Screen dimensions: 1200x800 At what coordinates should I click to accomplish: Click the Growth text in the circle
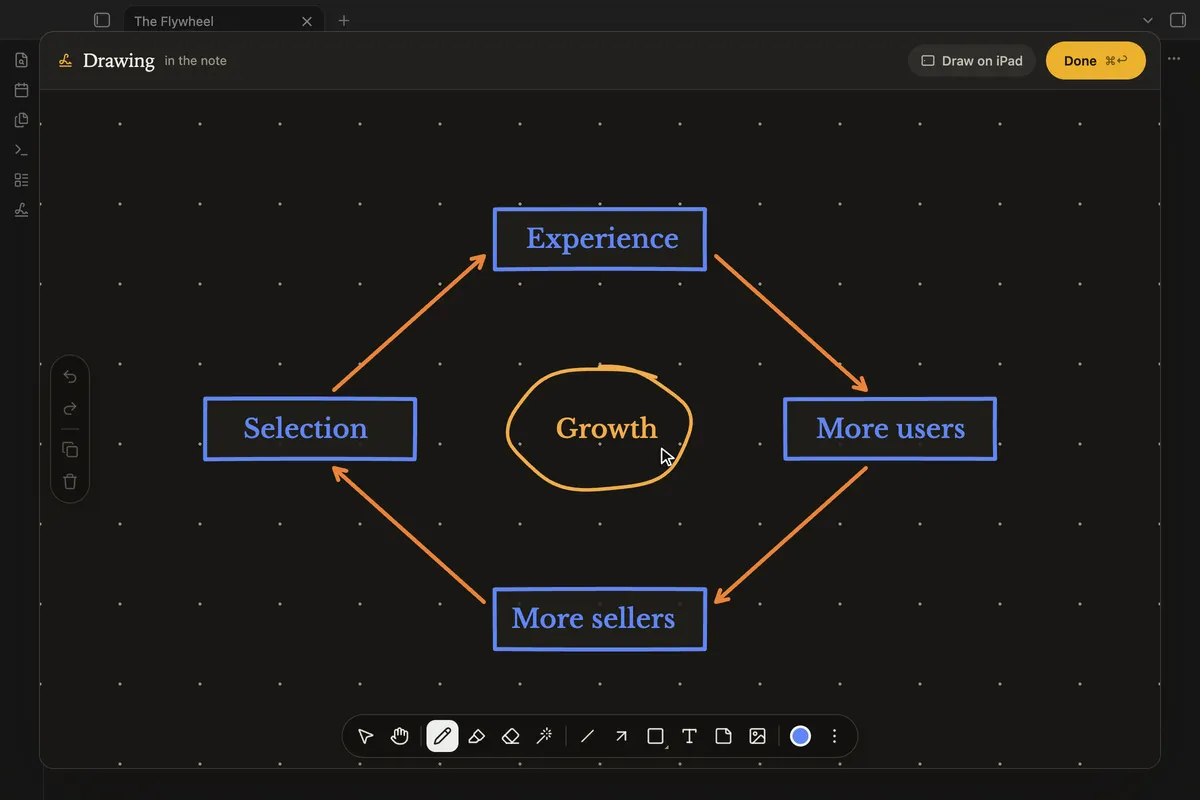(606, 429)
